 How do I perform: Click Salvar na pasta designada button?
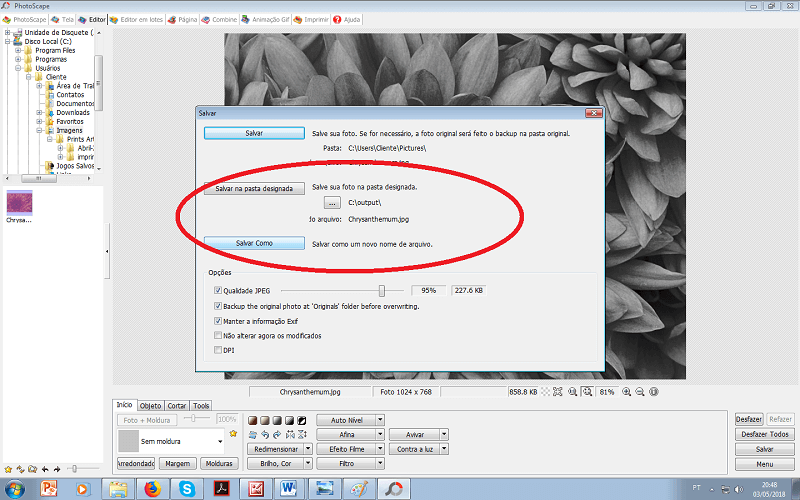coord(254,188)
